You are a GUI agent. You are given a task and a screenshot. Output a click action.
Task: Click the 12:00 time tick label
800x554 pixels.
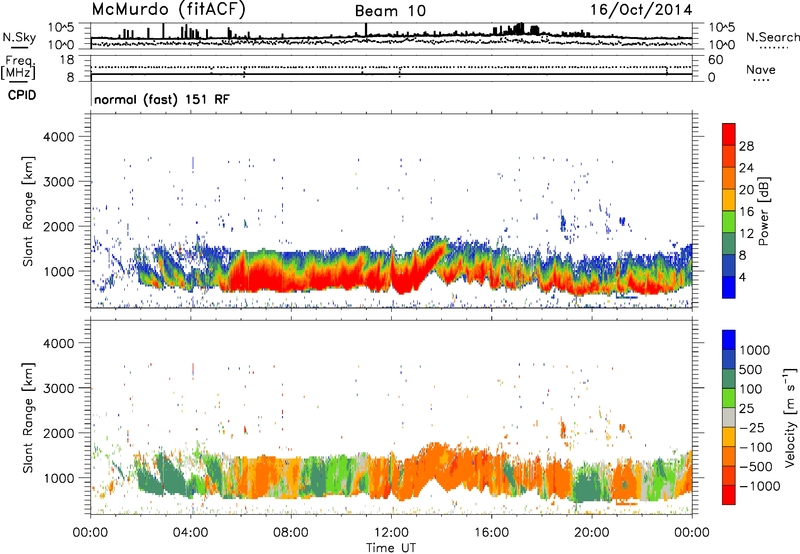point(391,533)
